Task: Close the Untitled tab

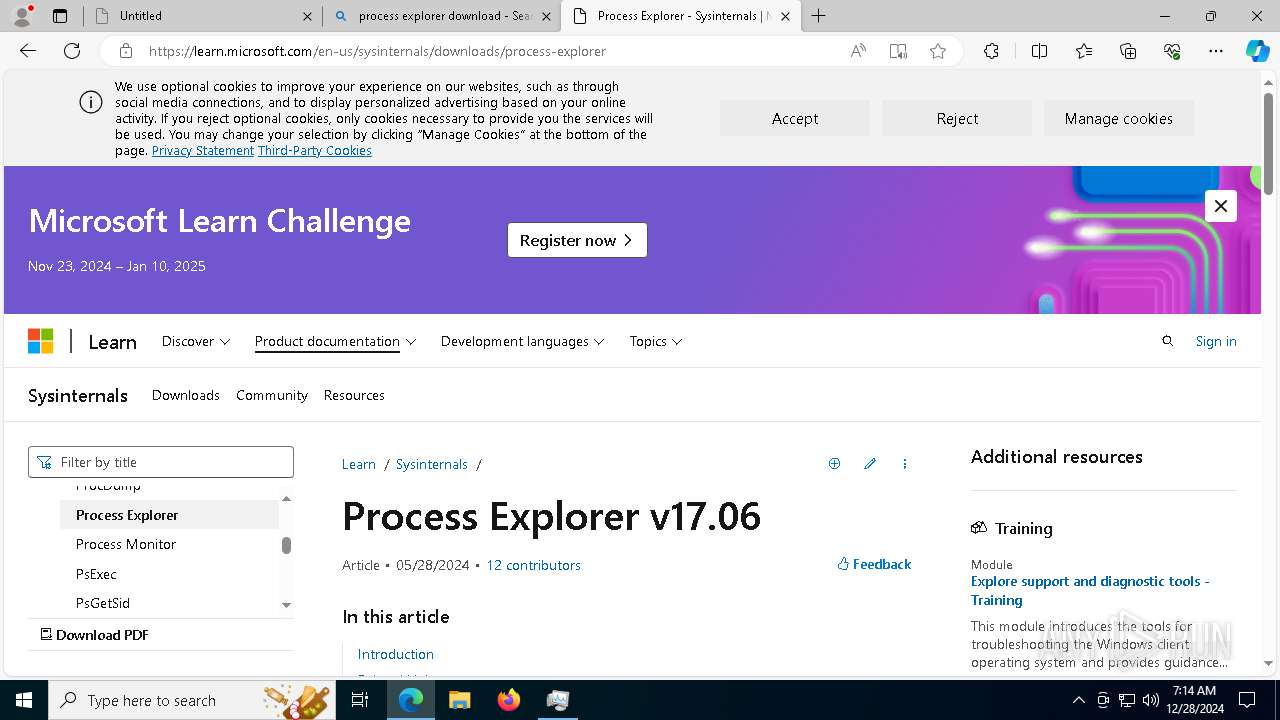Action: point(307,16)
